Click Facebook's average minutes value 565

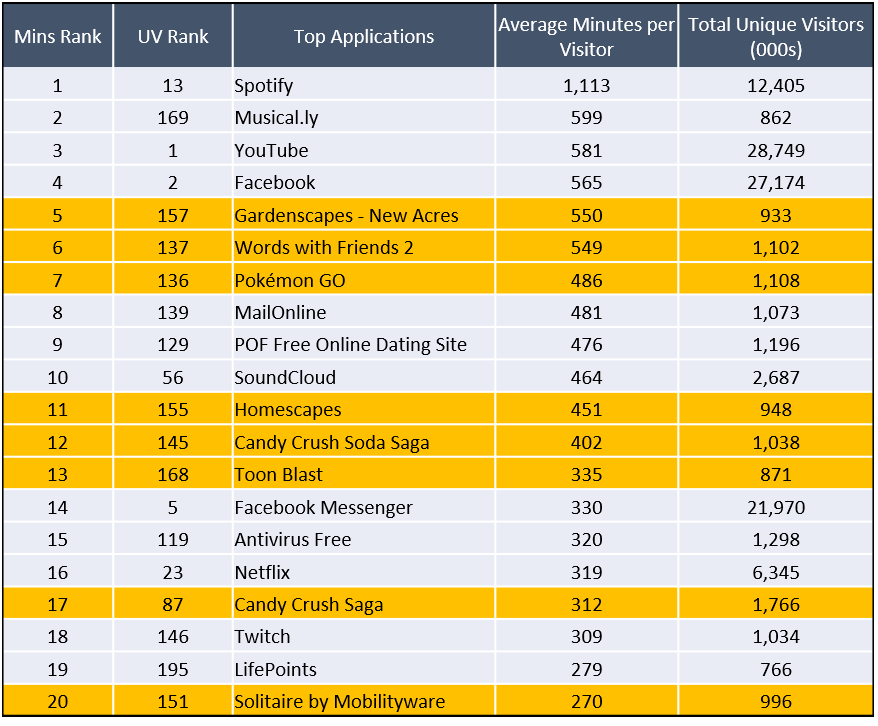[x=586, y=182]
